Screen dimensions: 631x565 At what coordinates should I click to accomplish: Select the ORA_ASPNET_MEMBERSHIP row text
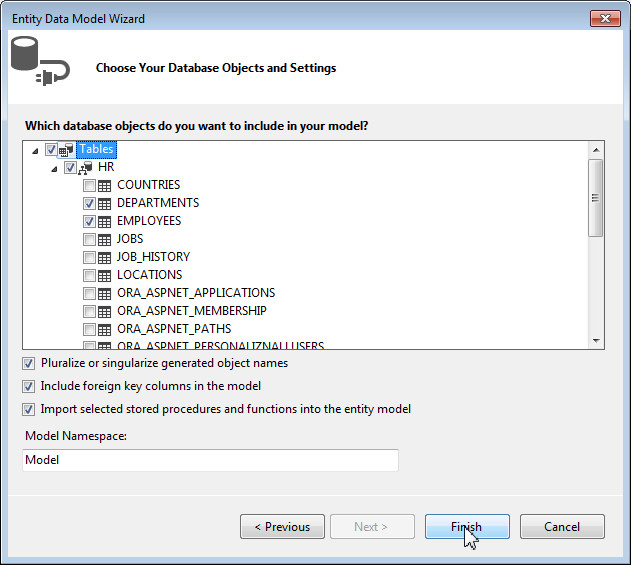192,311
